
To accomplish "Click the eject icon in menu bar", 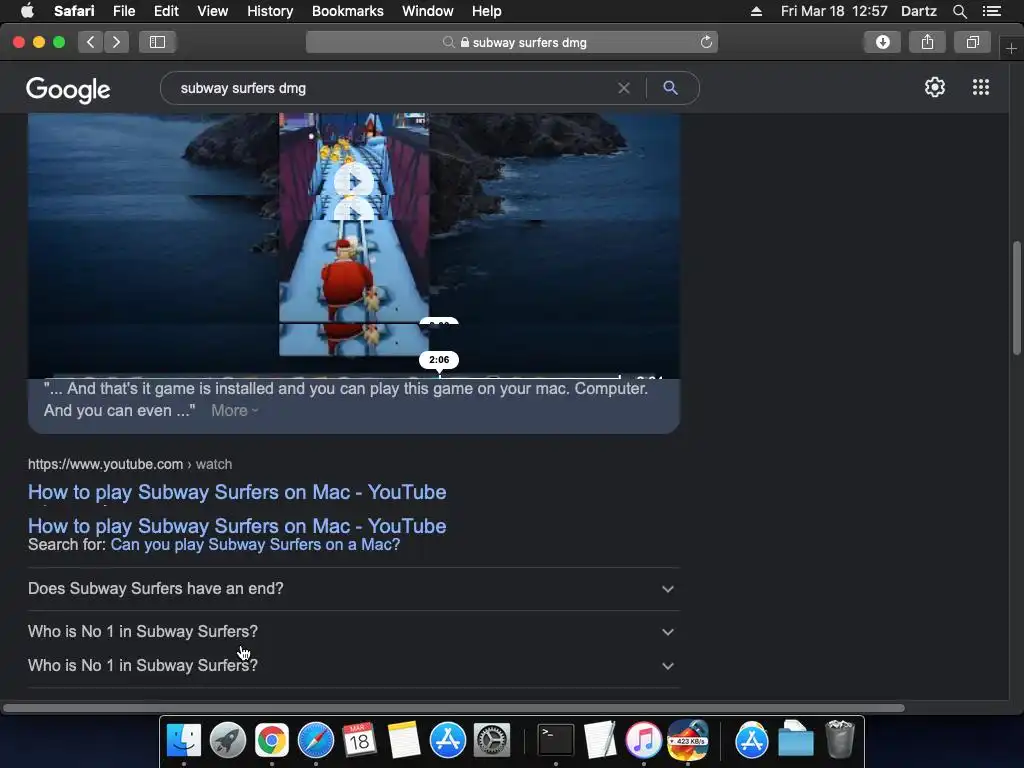I will pyautogui.click(x=756, y=11).
